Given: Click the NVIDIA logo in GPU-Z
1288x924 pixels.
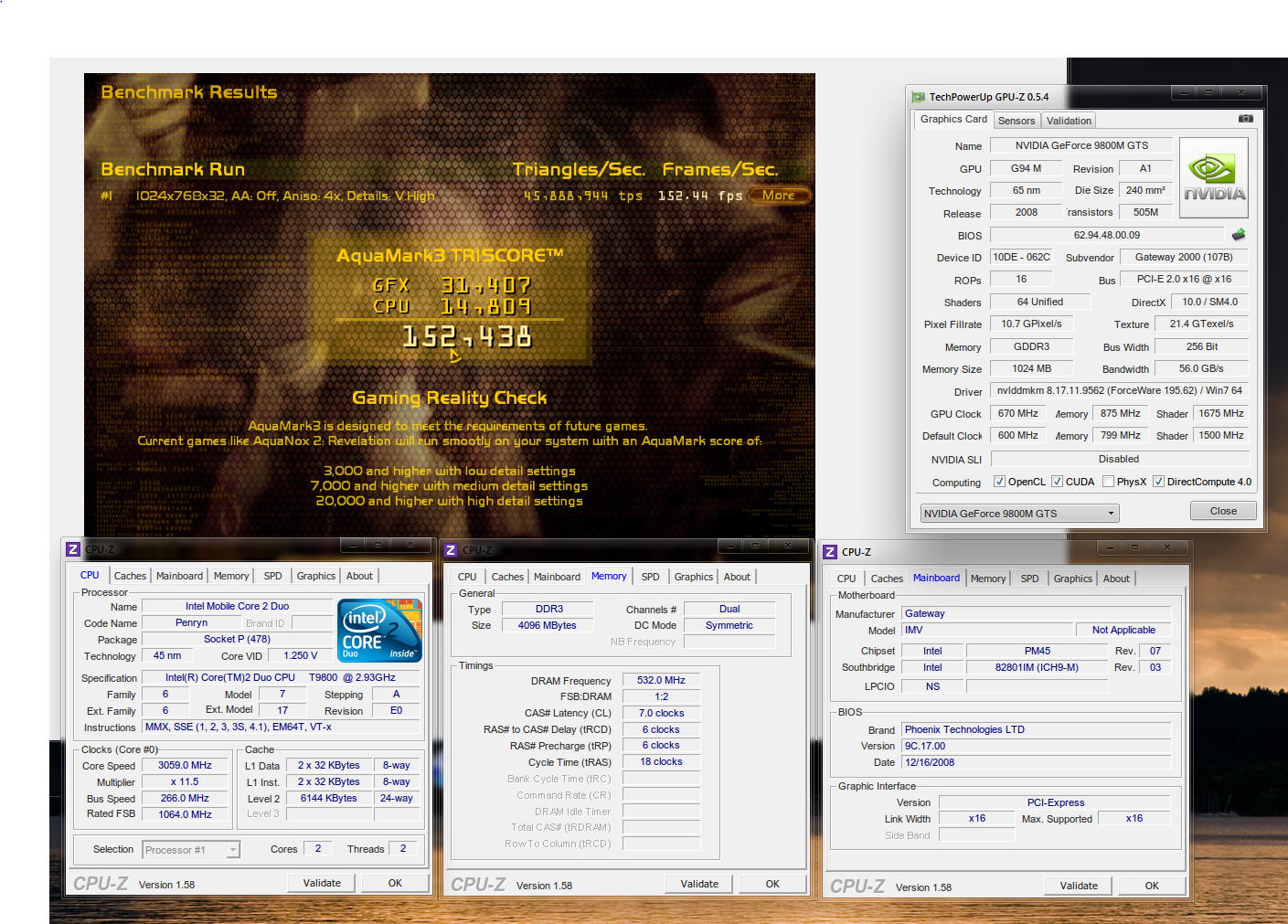Looking at the screenshot, I should 1214,177.
